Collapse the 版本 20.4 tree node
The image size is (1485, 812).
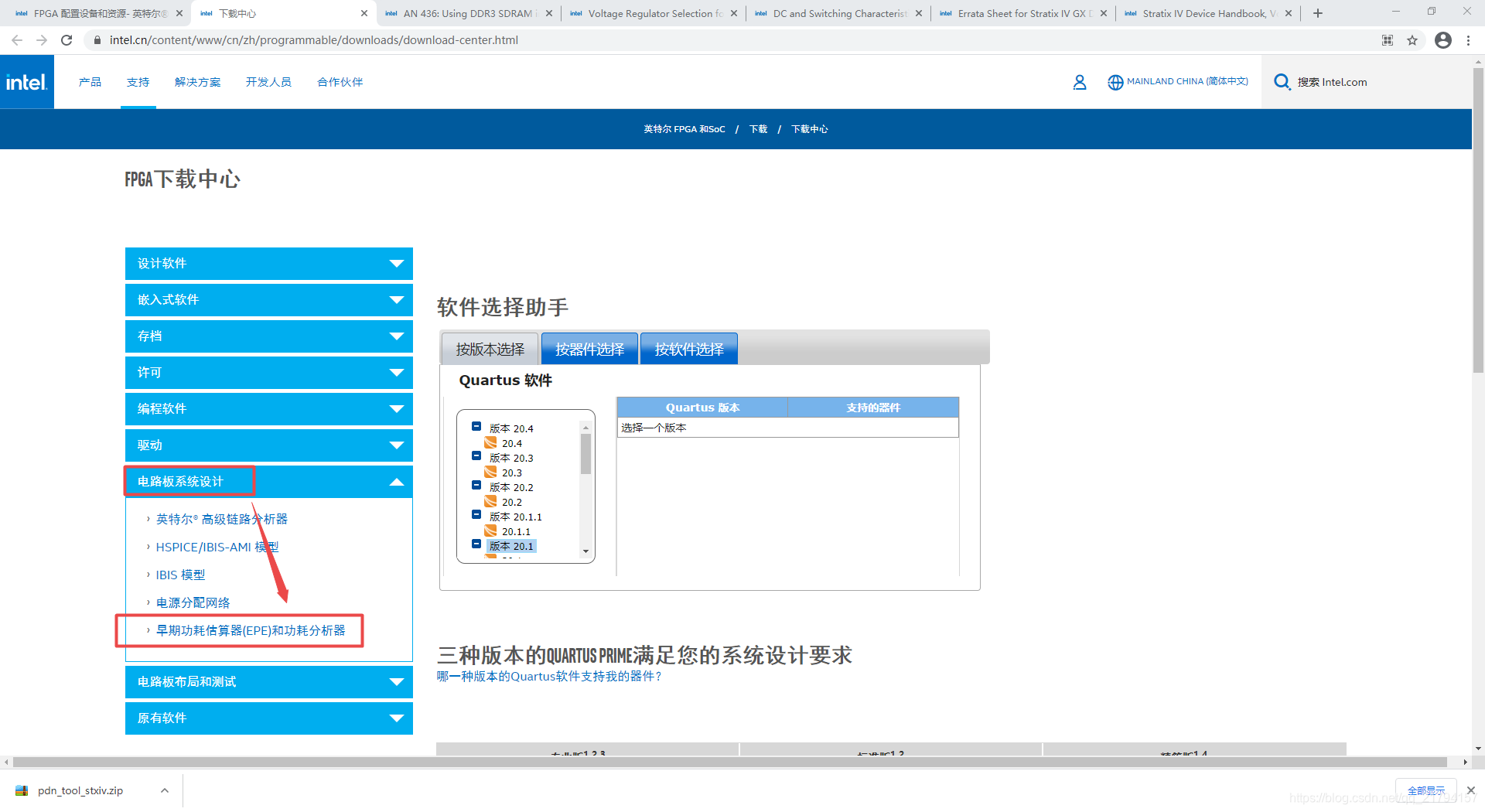pyautogui.click(x=476, y=427)
